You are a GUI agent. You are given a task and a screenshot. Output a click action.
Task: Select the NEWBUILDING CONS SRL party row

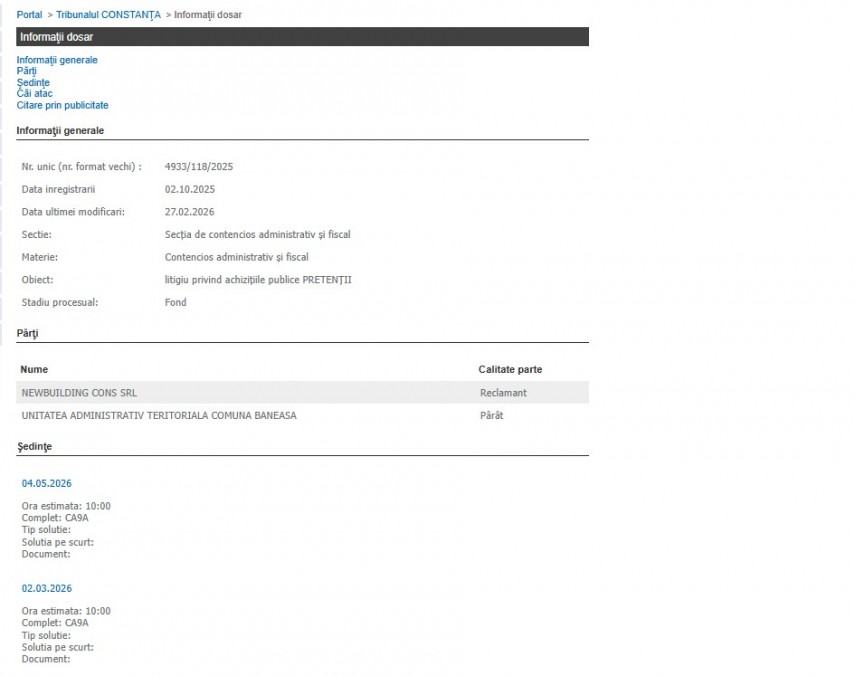[79, 393]
